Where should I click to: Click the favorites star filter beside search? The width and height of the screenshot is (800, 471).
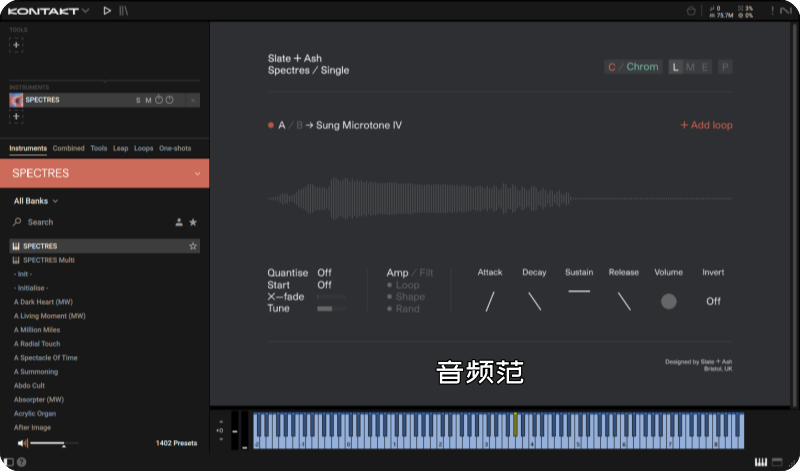point(193,222)
